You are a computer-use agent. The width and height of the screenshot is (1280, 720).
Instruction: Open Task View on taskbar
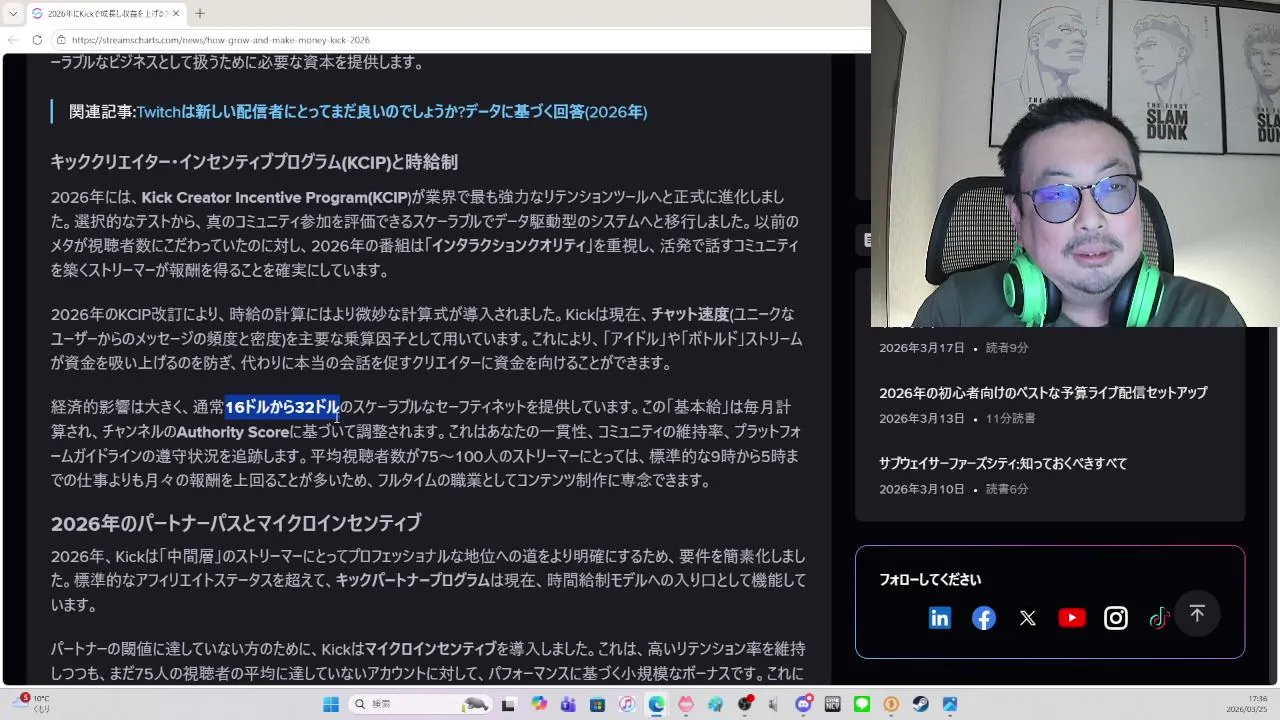click(508, 704)
